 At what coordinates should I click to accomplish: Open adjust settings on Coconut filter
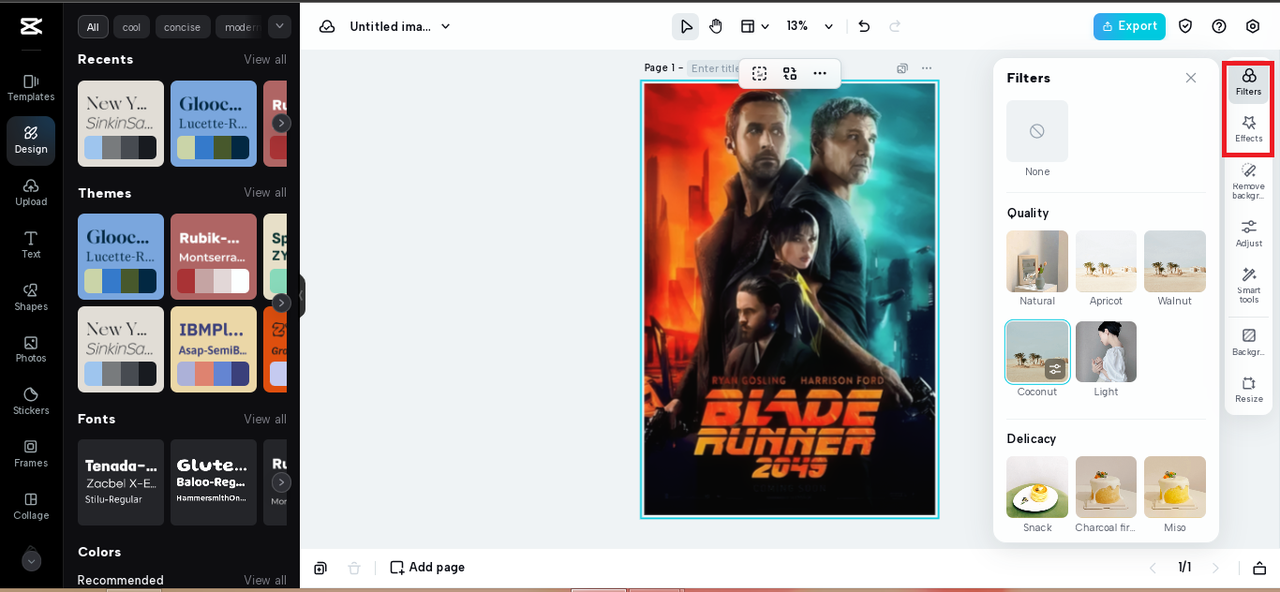tap(1055, 369)
